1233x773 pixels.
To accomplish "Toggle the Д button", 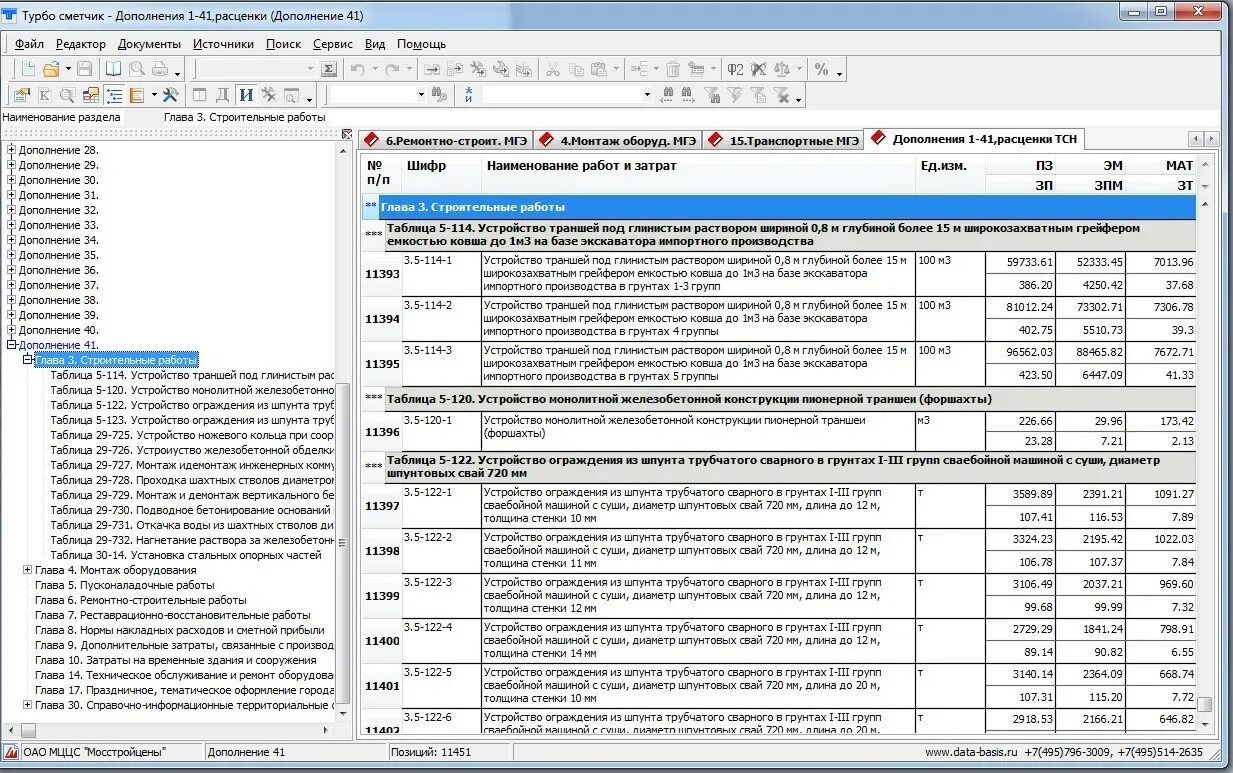I will click(222, 95).
